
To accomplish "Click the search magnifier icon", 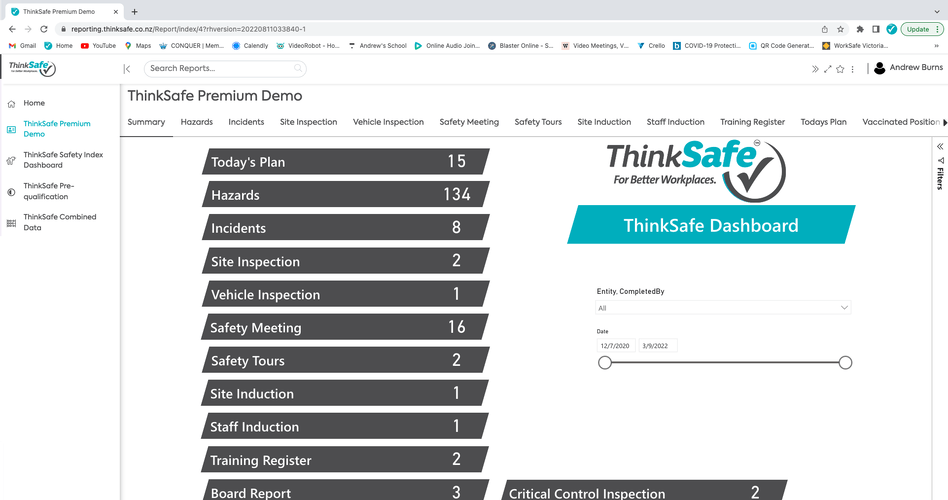I will tap(297, 68).
